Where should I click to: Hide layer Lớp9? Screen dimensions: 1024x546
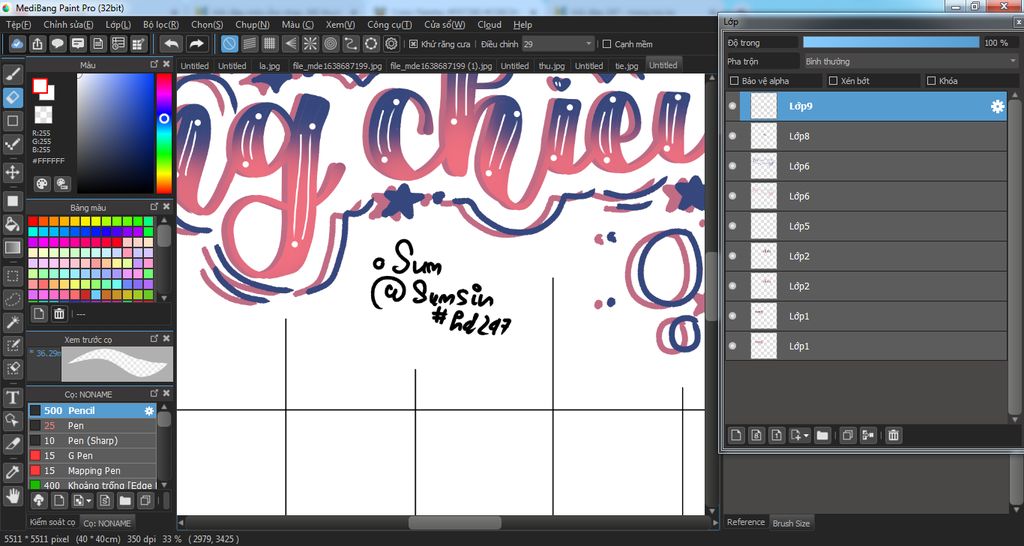(732, 106)
